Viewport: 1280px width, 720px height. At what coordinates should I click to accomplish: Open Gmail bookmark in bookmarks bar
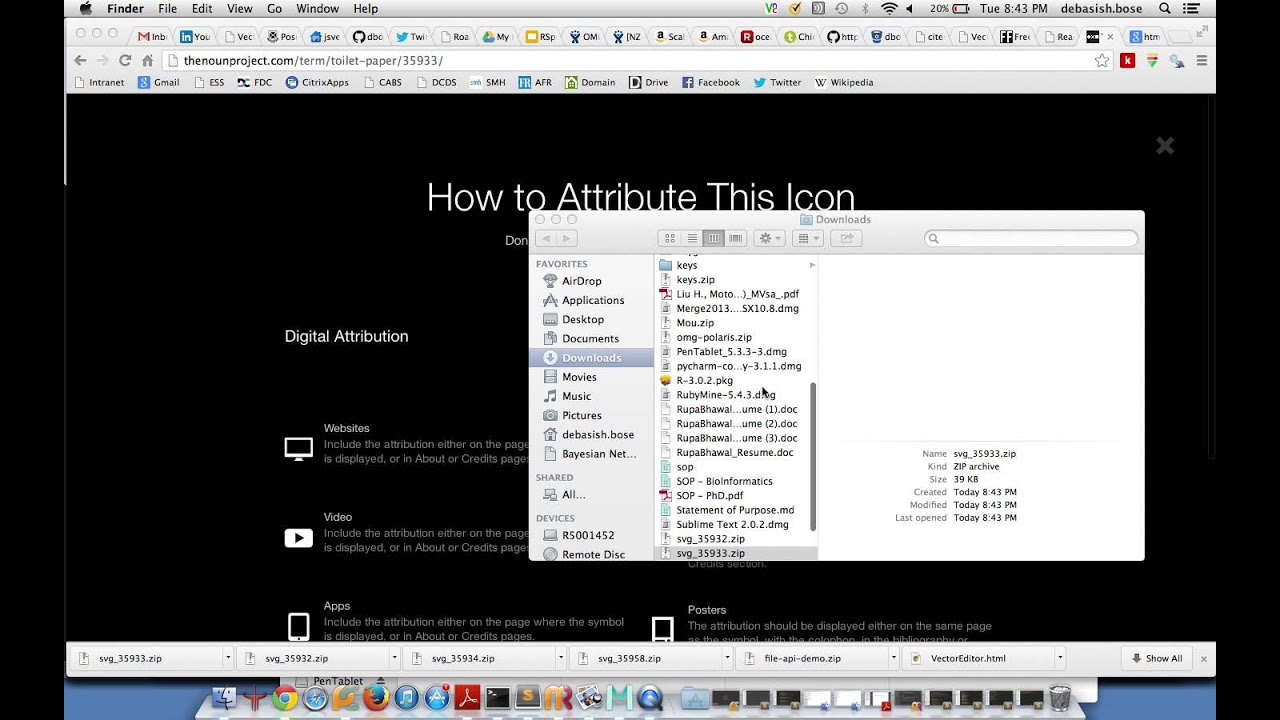[x=159, y=82]
